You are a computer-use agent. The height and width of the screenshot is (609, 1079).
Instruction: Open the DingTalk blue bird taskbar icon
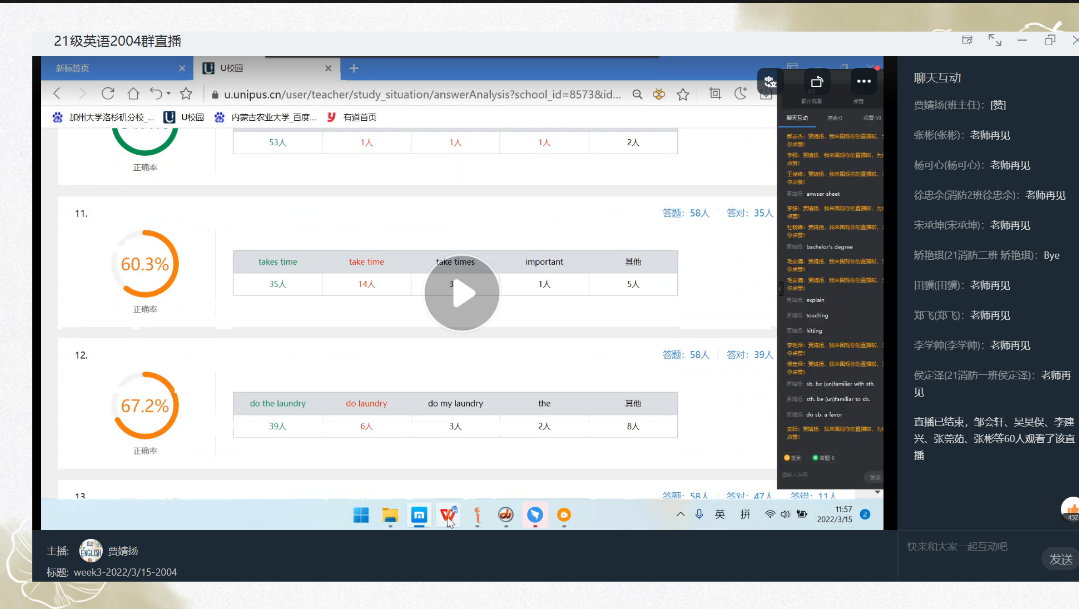(x=535, y=515)
